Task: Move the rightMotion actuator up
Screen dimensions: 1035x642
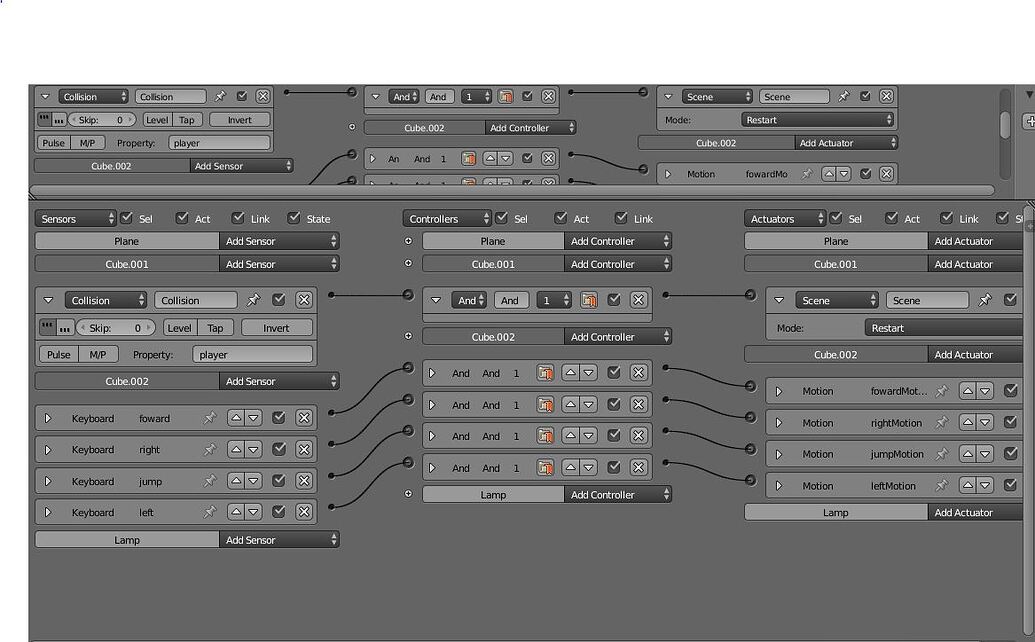Action: pos(968,422)
